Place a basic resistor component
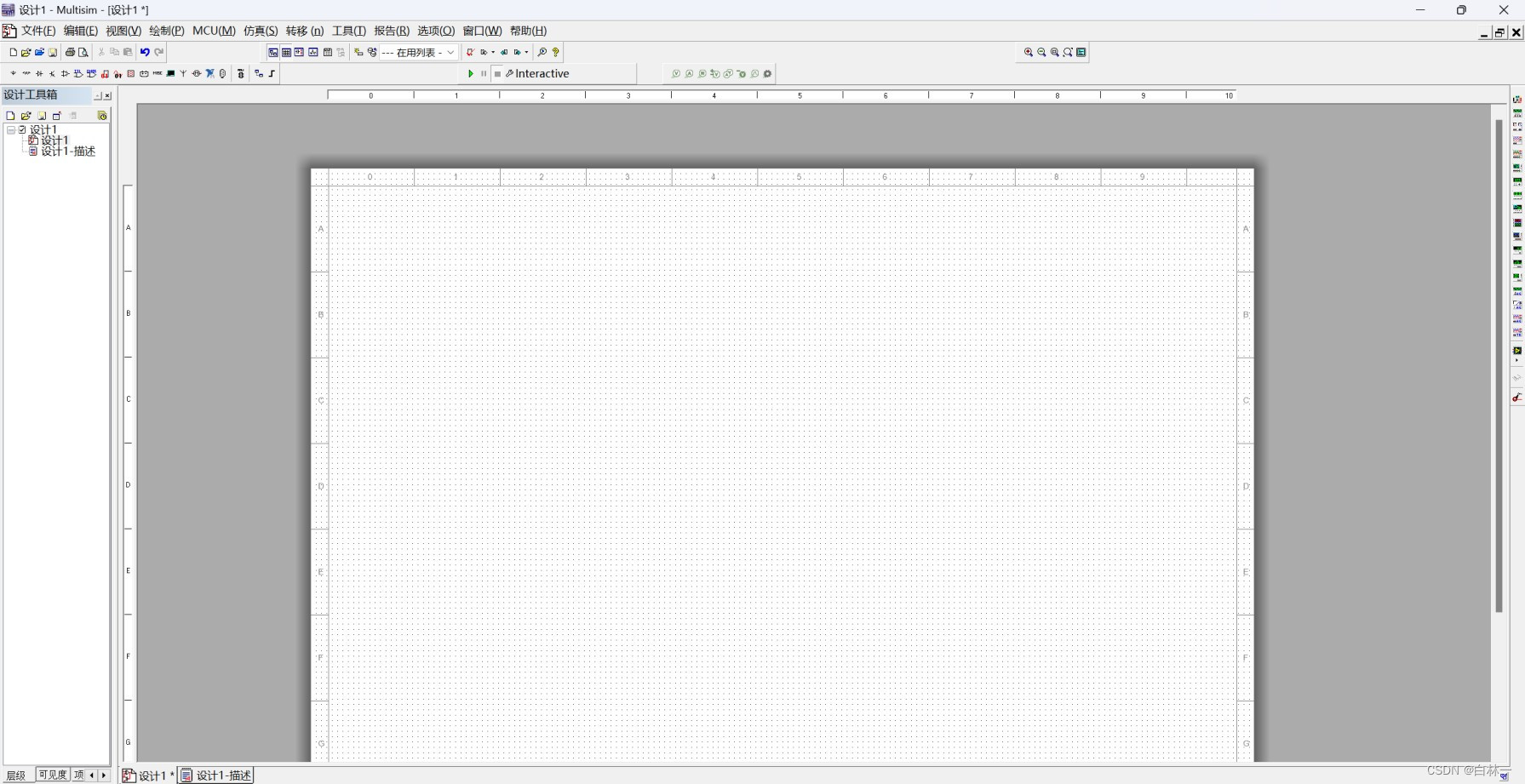Viewport: 1525px width, 784px height. 26,73
